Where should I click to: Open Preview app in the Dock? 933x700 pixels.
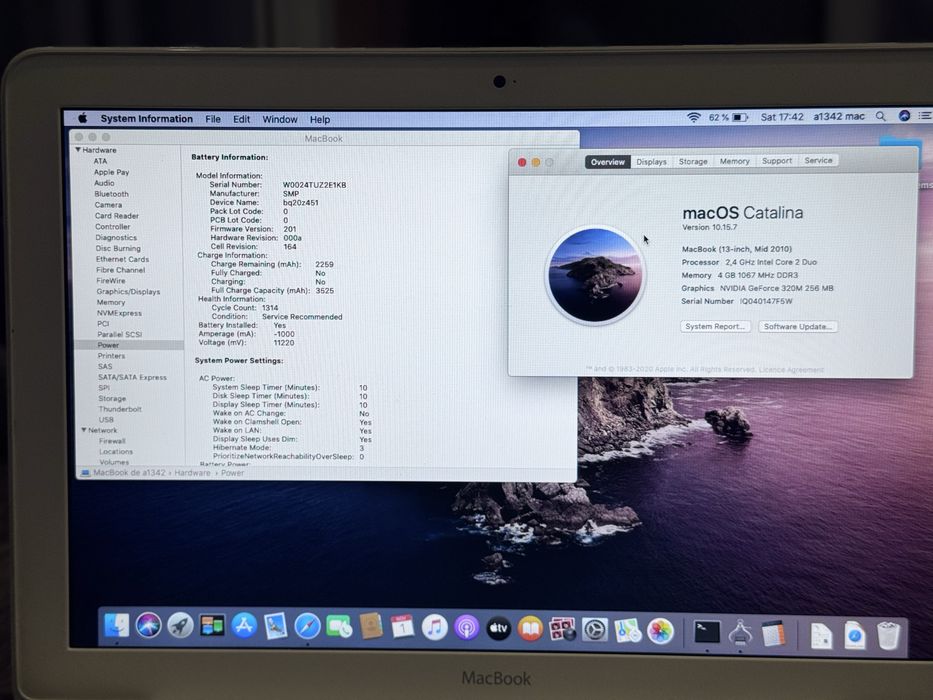click(275, 627)
